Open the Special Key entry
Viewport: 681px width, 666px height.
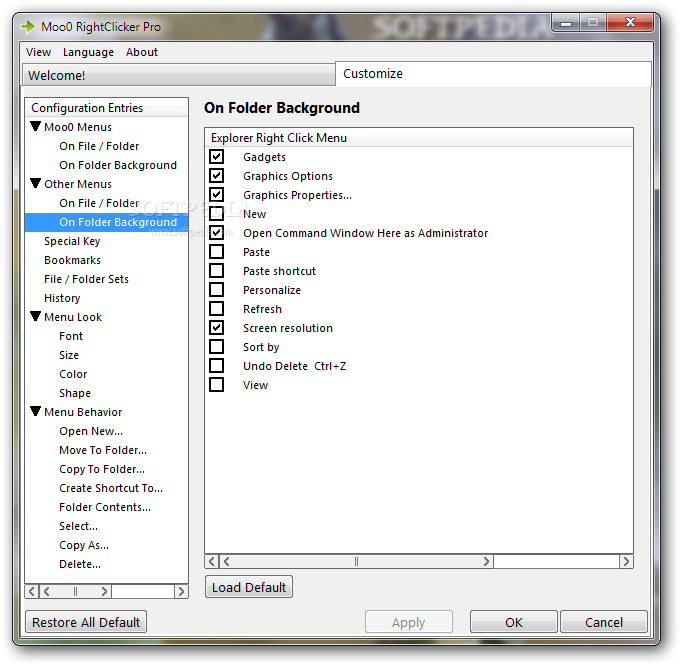[x=72, y=241]
